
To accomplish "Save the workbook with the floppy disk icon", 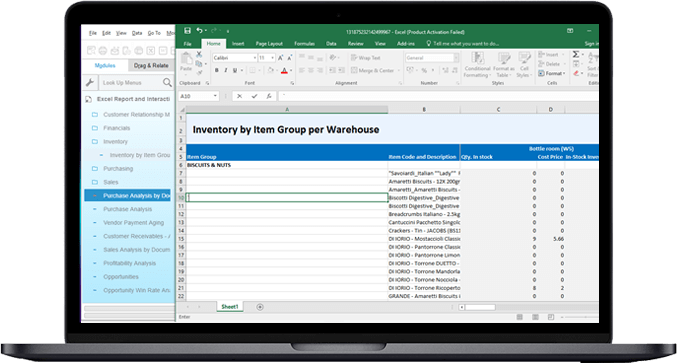I will 187,31.
